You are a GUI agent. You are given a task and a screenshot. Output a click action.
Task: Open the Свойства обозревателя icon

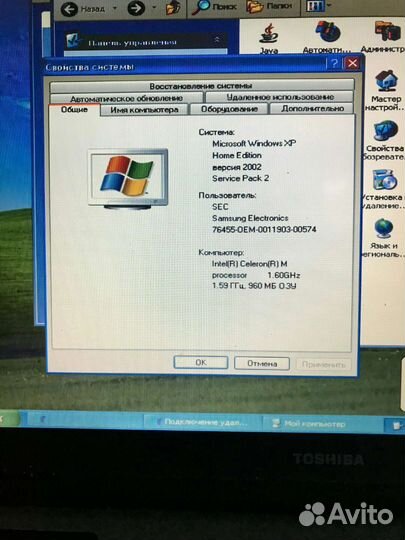[385, 140]
